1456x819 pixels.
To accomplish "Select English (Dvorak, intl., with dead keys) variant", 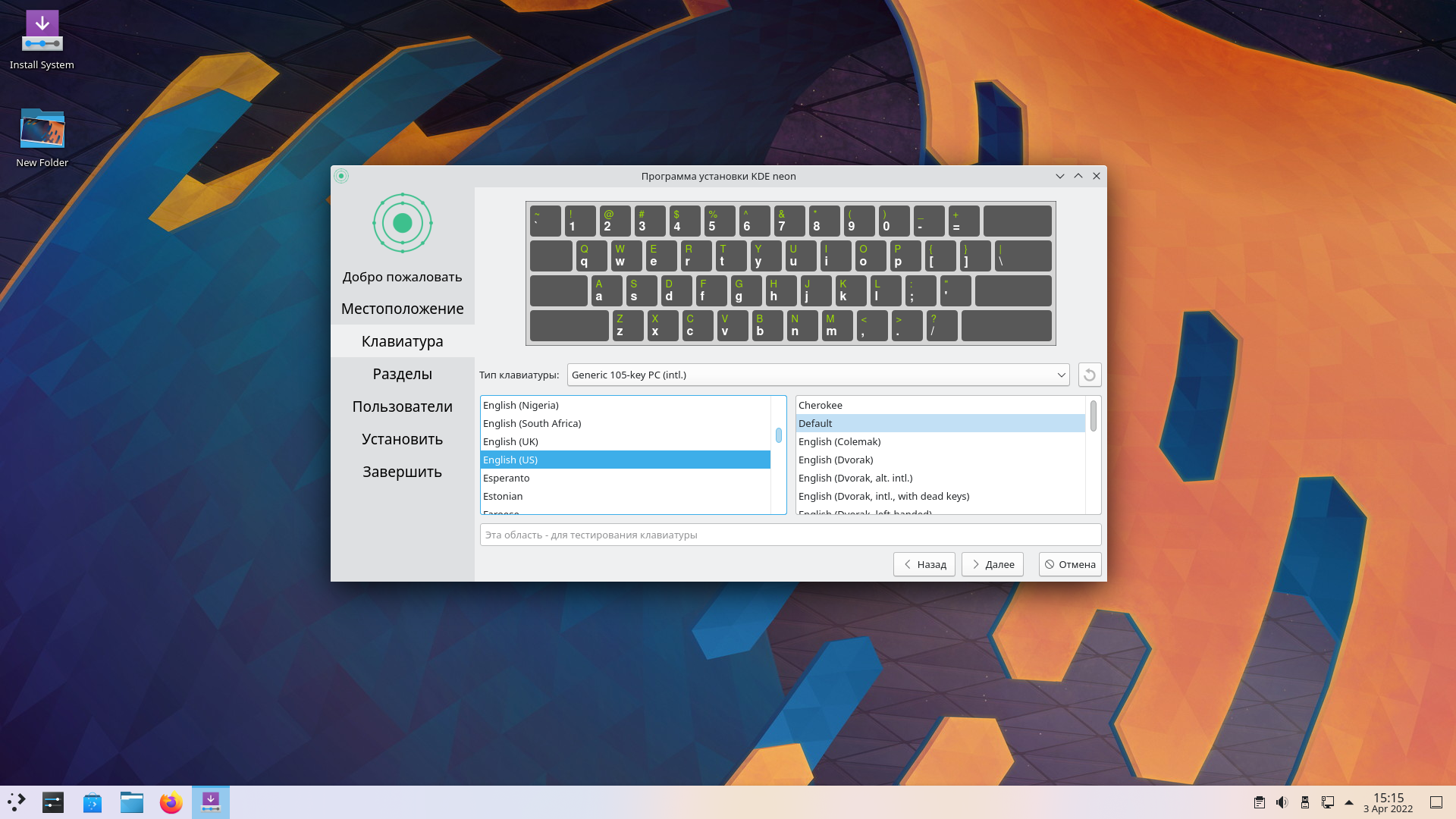I will click(x=941, y=496).
